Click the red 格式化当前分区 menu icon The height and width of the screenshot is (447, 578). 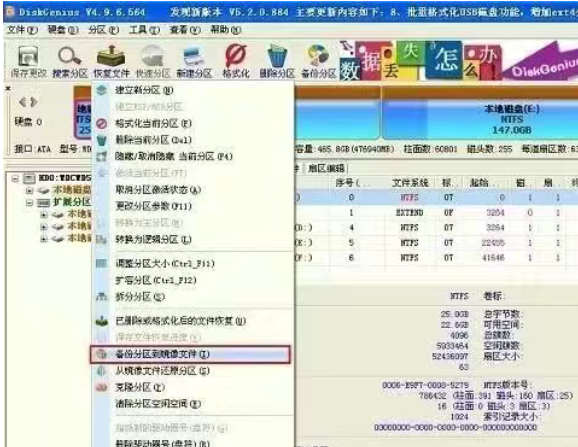point(101,123)
